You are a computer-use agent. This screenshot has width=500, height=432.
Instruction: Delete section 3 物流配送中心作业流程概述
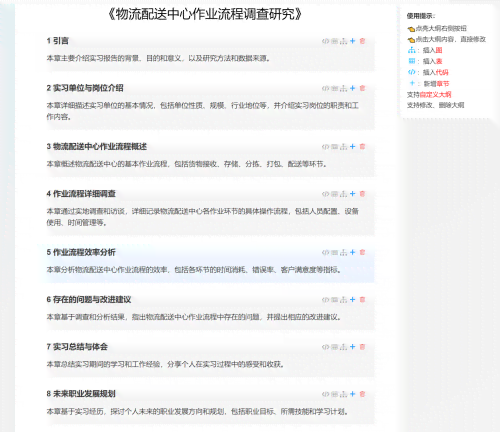click(x=363, y=147)
